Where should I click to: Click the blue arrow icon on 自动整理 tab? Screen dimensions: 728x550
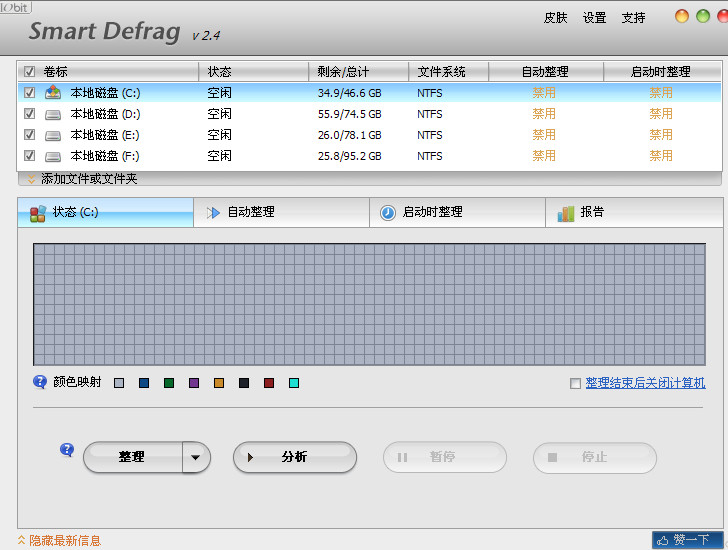click(x=213, y=213)
